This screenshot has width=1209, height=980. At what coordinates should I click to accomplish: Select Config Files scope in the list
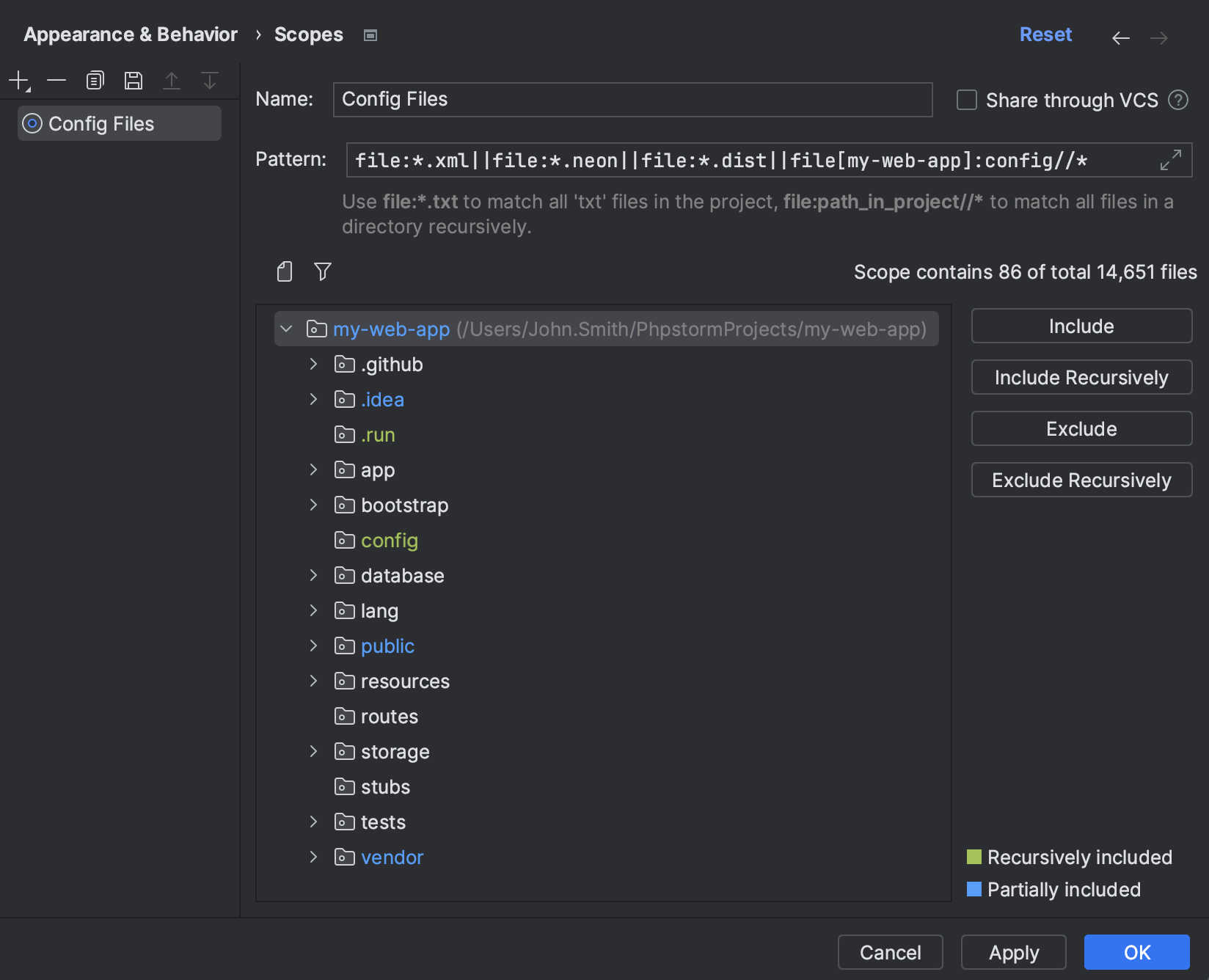(120, 123)
